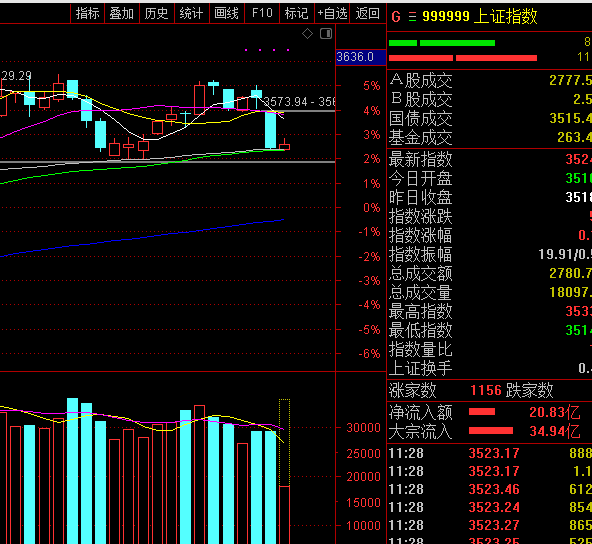Add the index via +自选 button
Image resolution: width=592 pixels, height=544 pixels.
332,14
